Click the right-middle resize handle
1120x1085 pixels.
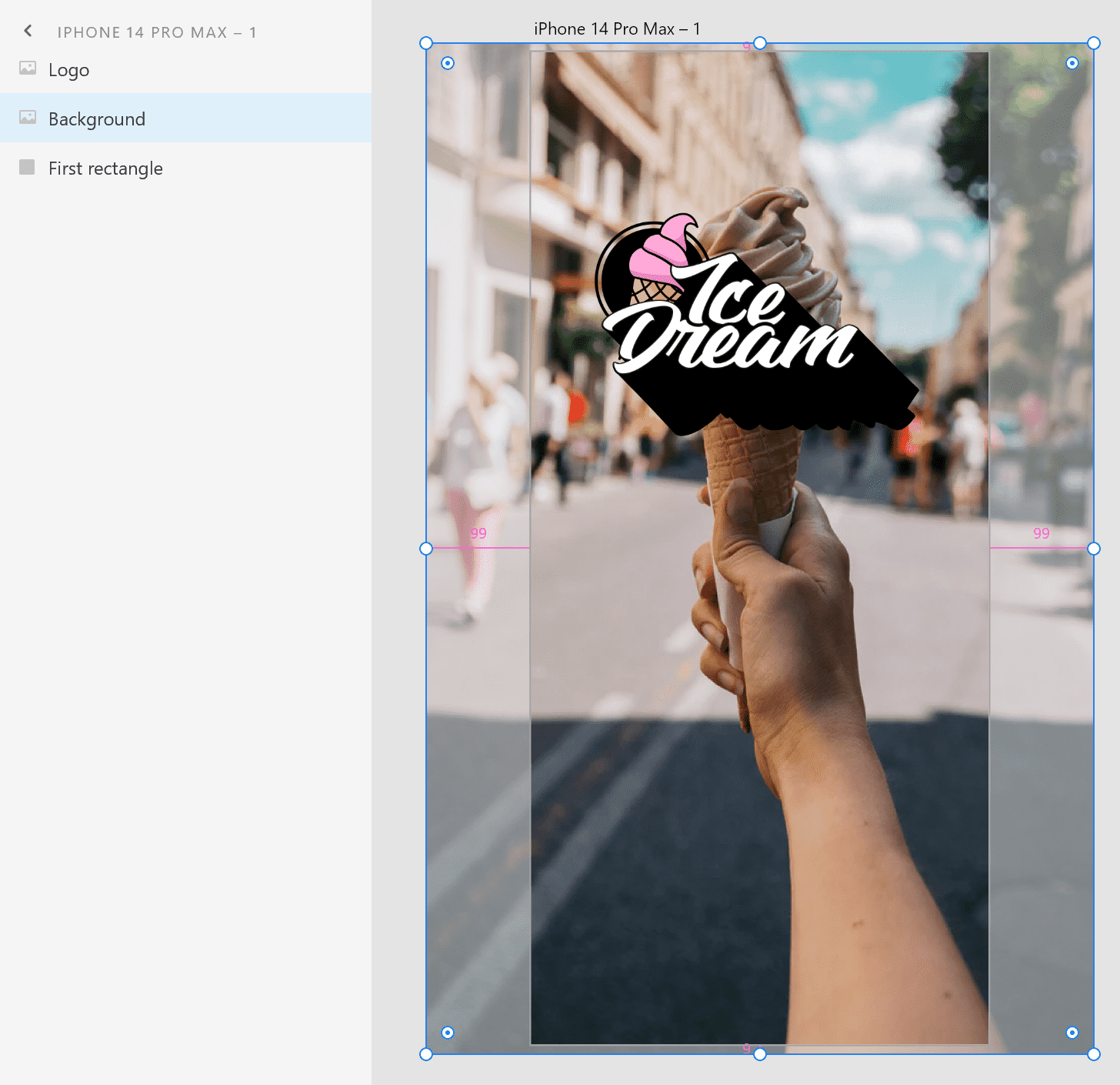pyautogui.click(x=1094, y=549)
